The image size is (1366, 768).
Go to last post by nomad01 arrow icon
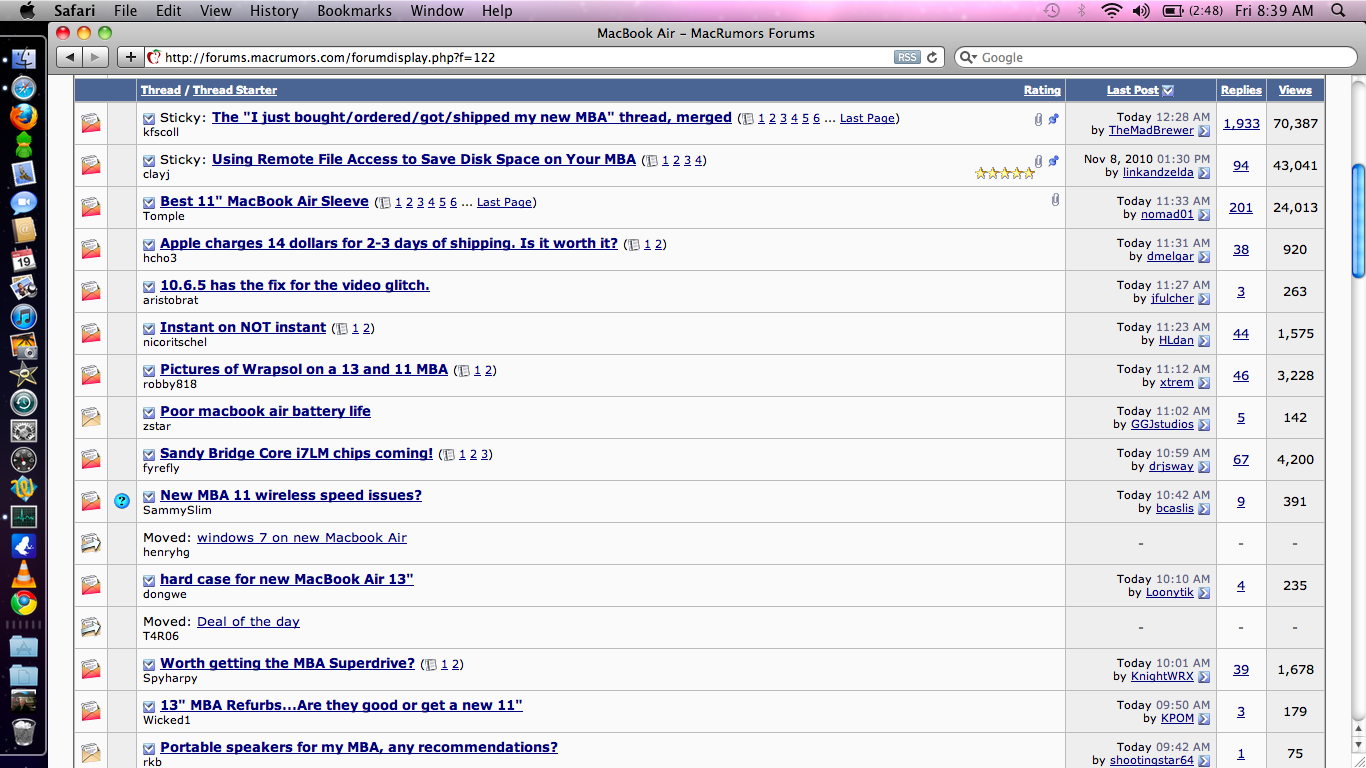click(1204, 215)
